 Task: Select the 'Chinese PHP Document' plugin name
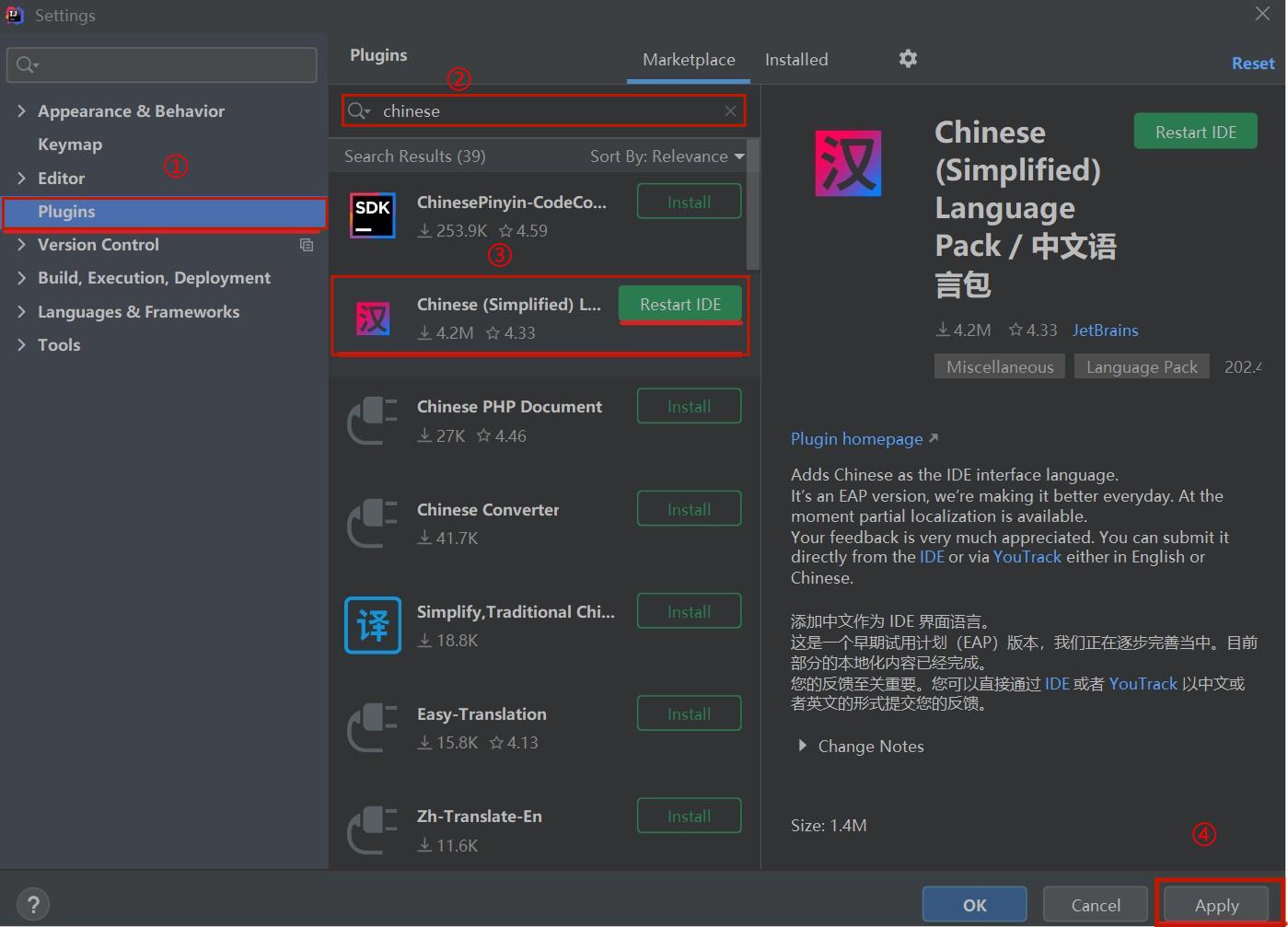[x=509, y=407]
